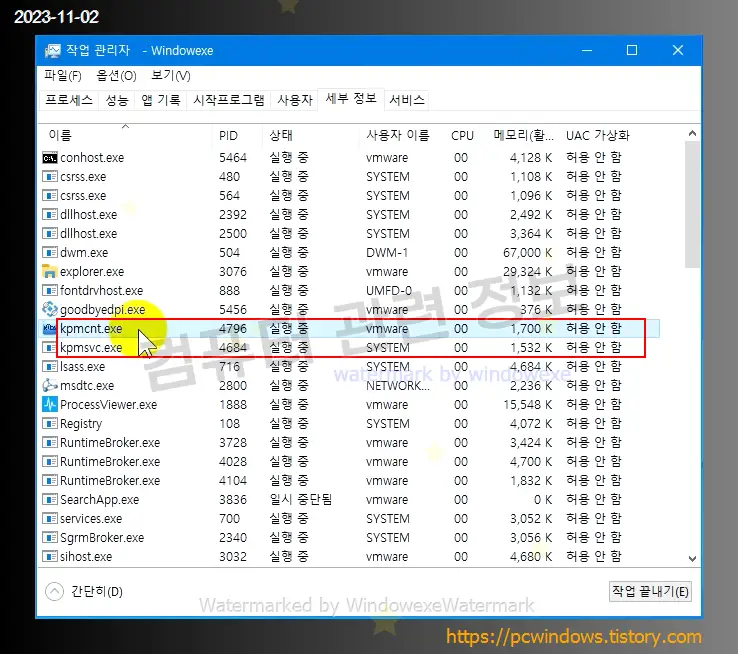738x654 pixels.
Task: Click the Registry process icon
Action: pos(49,423)
